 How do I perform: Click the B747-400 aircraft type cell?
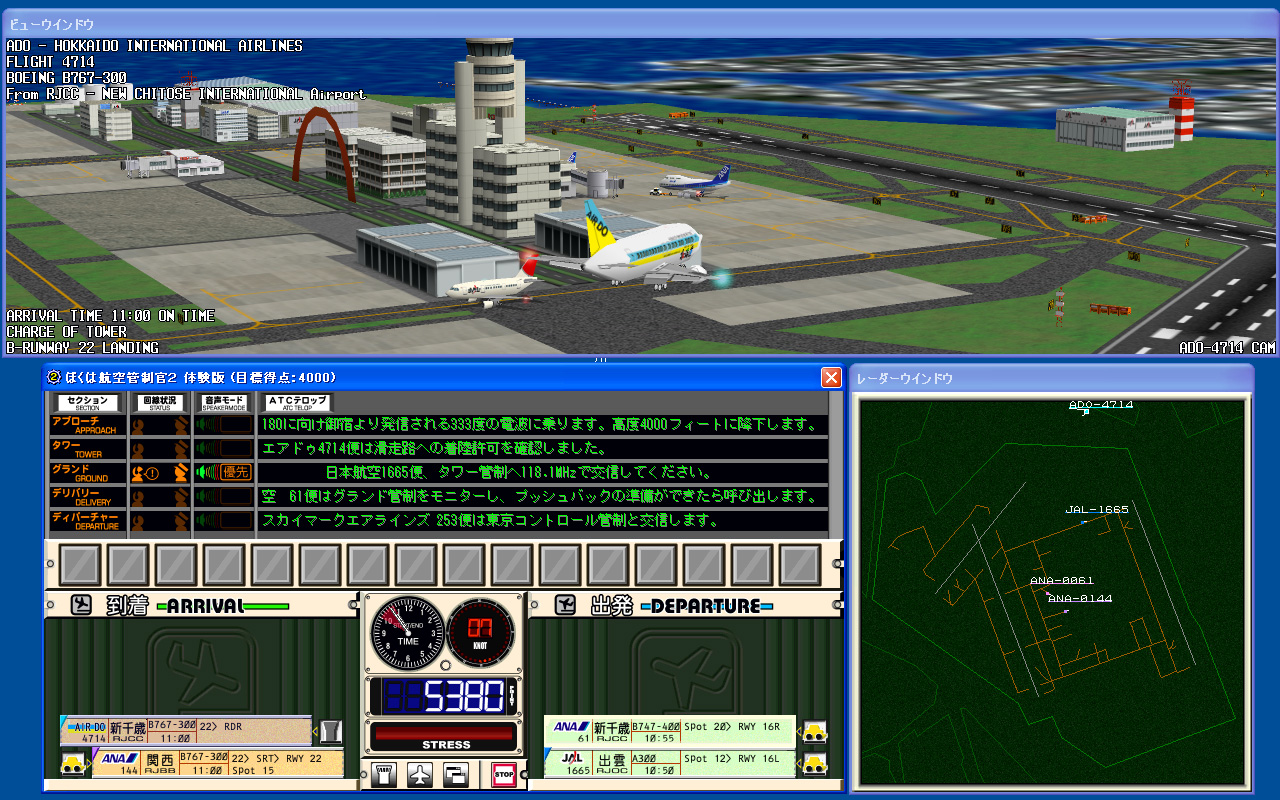[656, 727]
